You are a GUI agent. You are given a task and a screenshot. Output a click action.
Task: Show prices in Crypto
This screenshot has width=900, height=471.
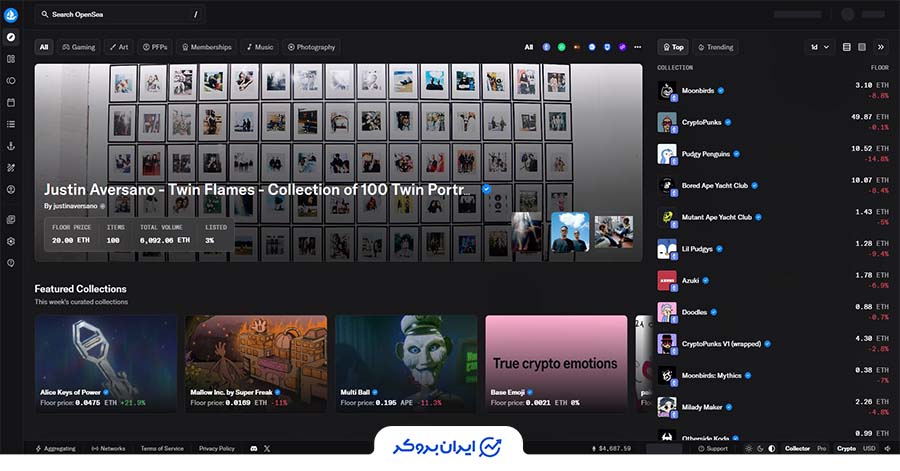coord(846,449)
